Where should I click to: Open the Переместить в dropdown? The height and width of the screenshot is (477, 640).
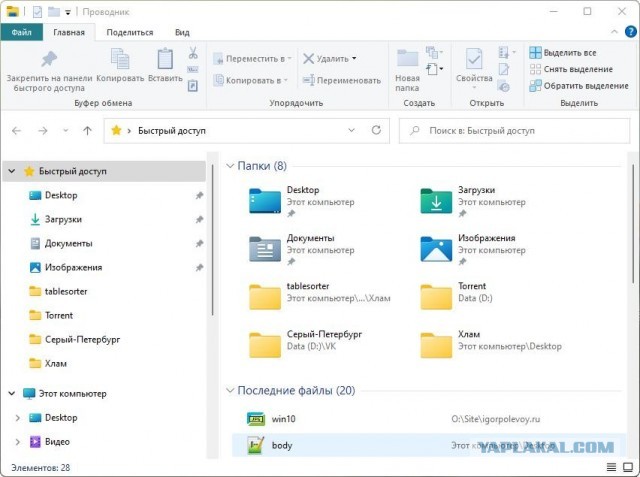(x=253, y=59)
